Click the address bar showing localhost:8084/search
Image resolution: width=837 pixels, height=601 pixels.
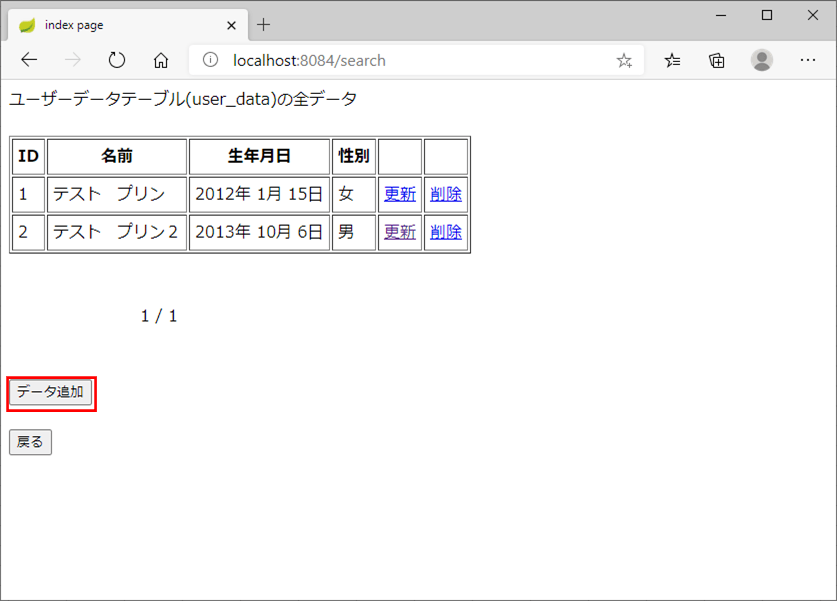tap(400, 60)
